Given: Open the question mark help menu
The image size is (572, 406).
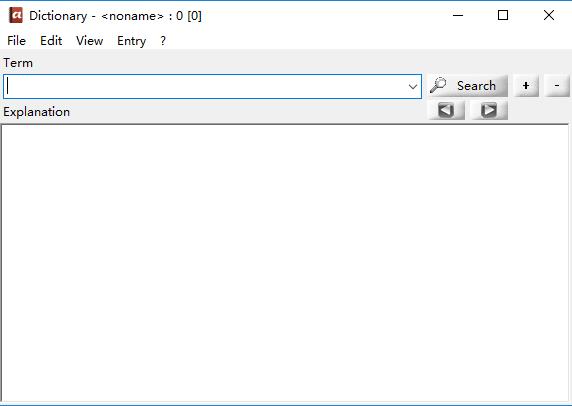Looking at the screenshot, I should click(163, 40).
